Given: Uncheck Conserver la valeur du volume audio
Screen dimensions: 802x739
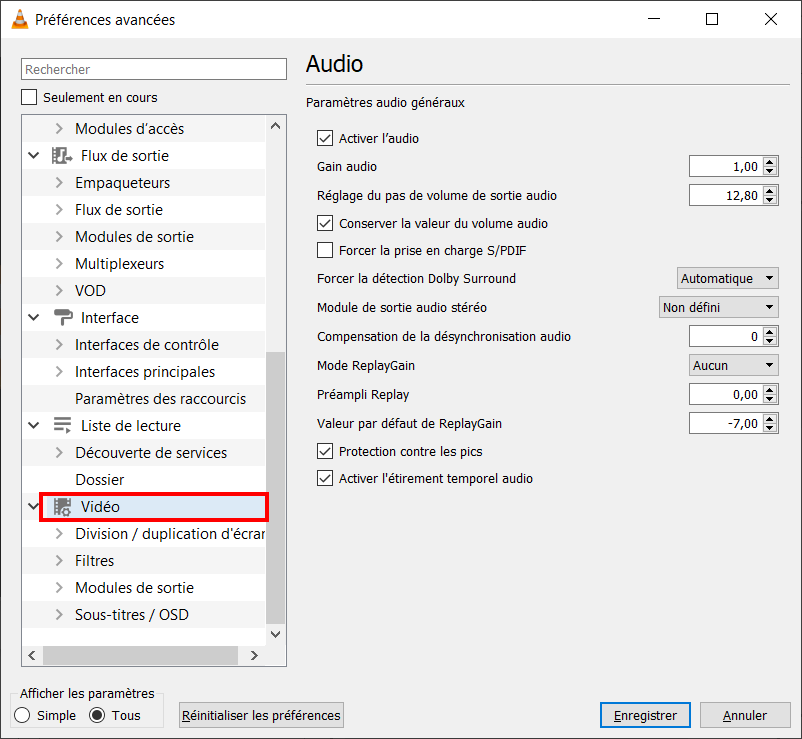Looking at the screenshot, I should [325, 223].
